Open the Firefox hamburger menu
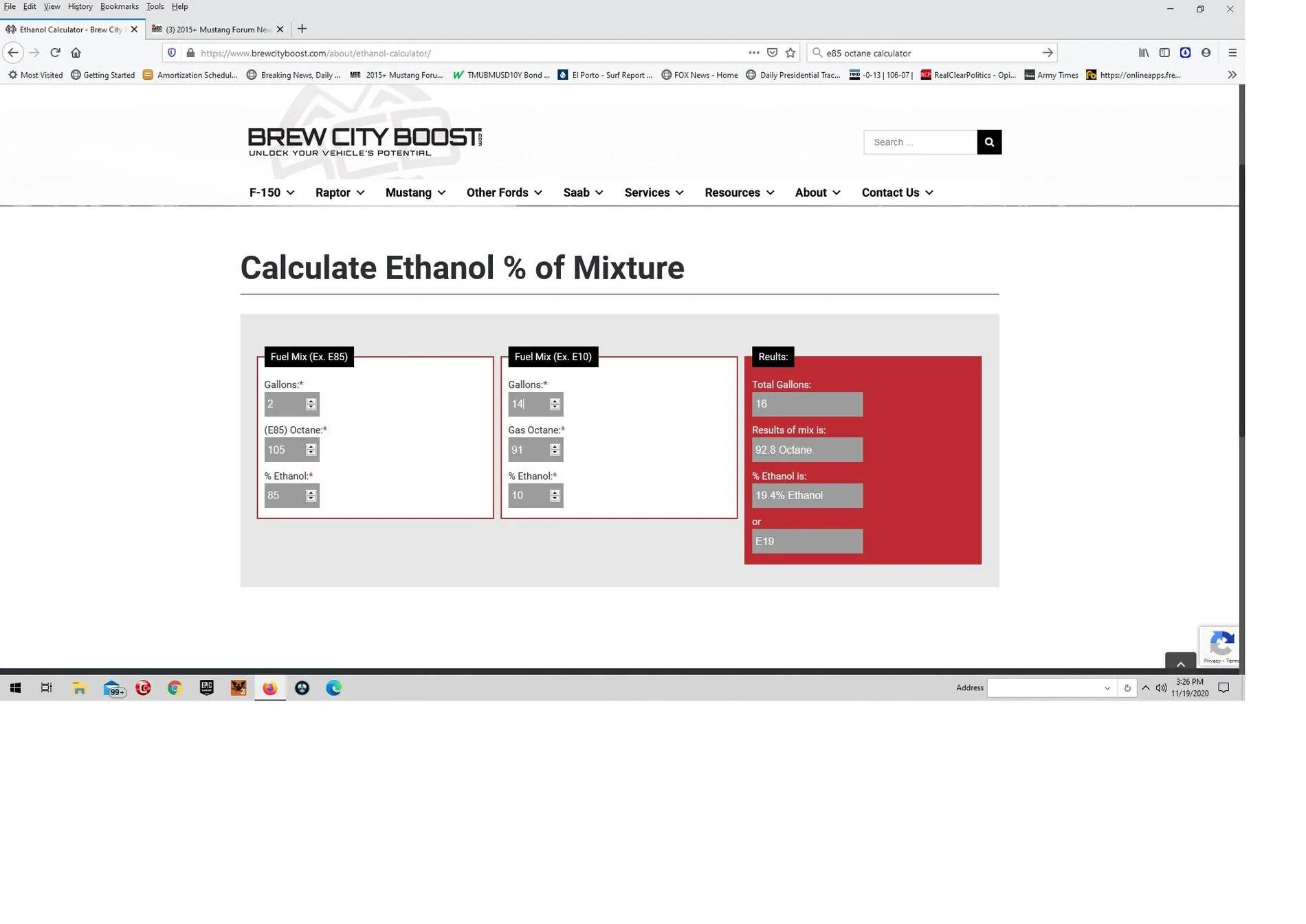This screenshot has width=1306, height=924. pyautogui.click(x=1232, y=53)
